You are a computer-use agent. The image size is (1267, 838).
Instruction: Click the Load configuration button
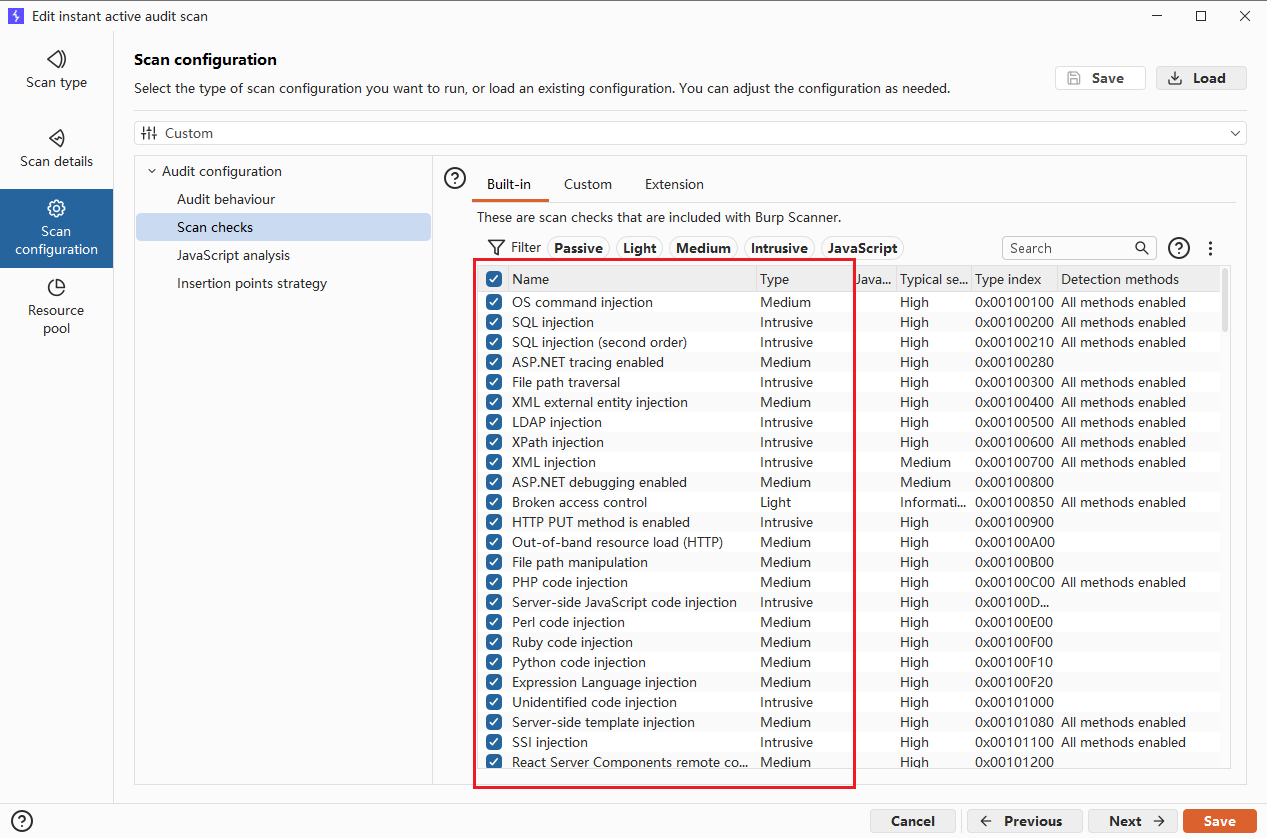[x=1201, y=78]
